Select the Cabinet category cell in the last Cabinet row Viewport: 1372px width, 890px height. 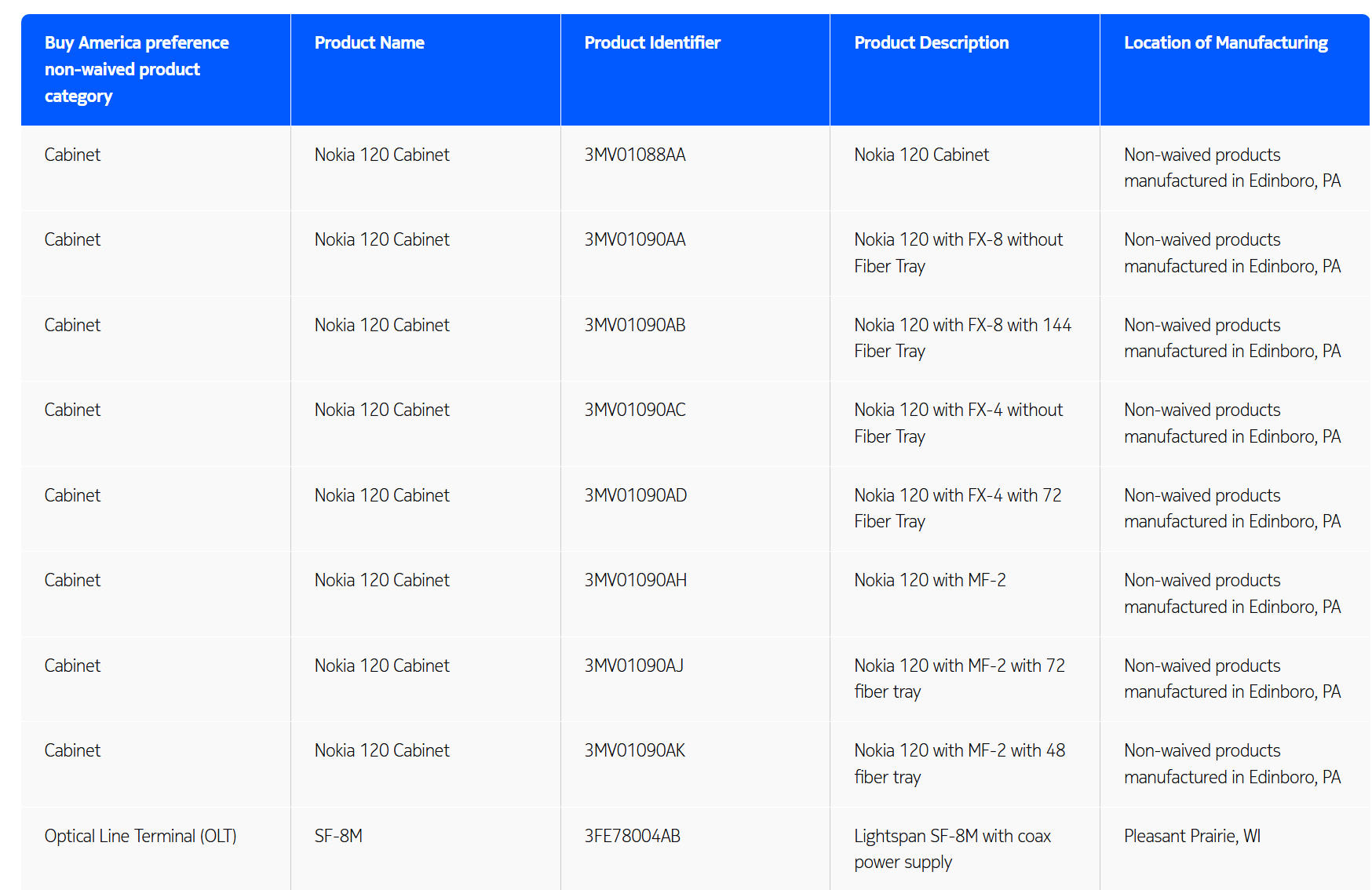coord(72,750)
